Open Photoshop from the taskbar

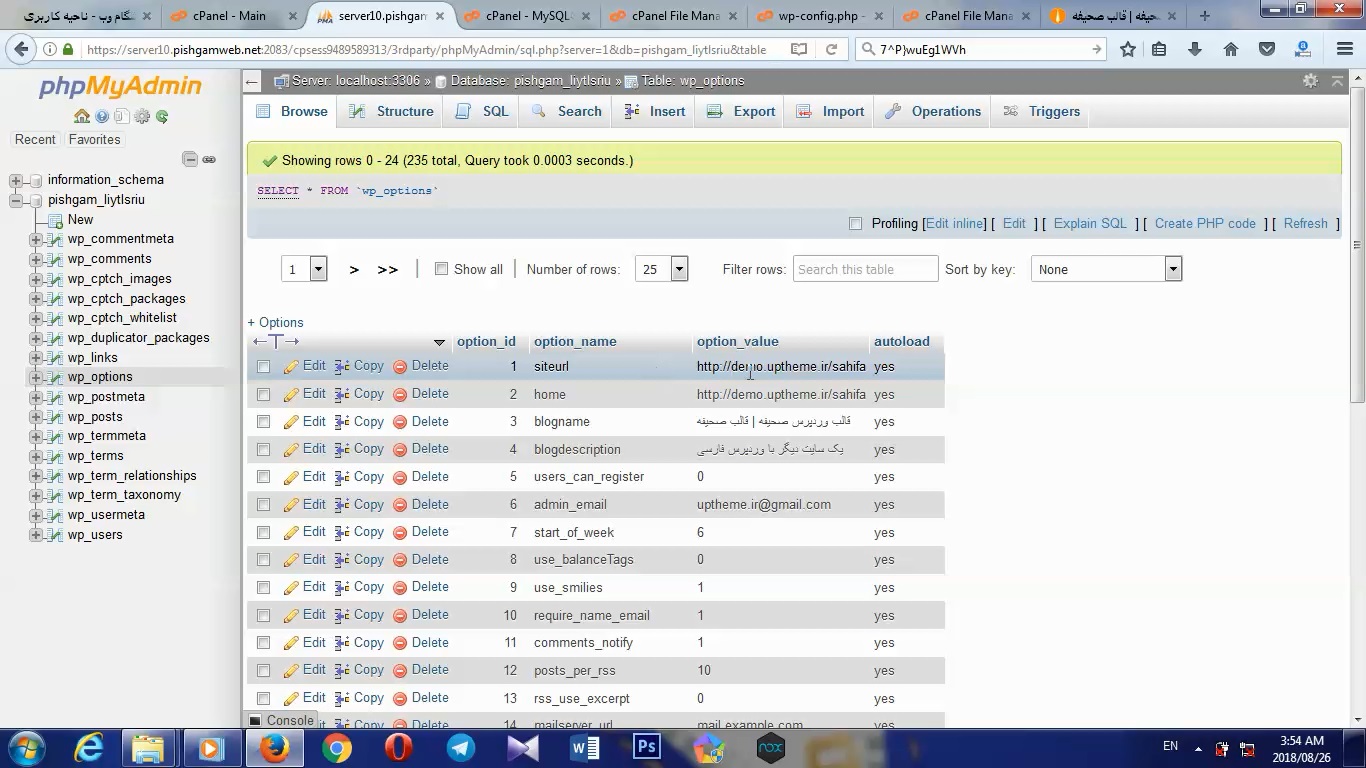tap(647, 747)
